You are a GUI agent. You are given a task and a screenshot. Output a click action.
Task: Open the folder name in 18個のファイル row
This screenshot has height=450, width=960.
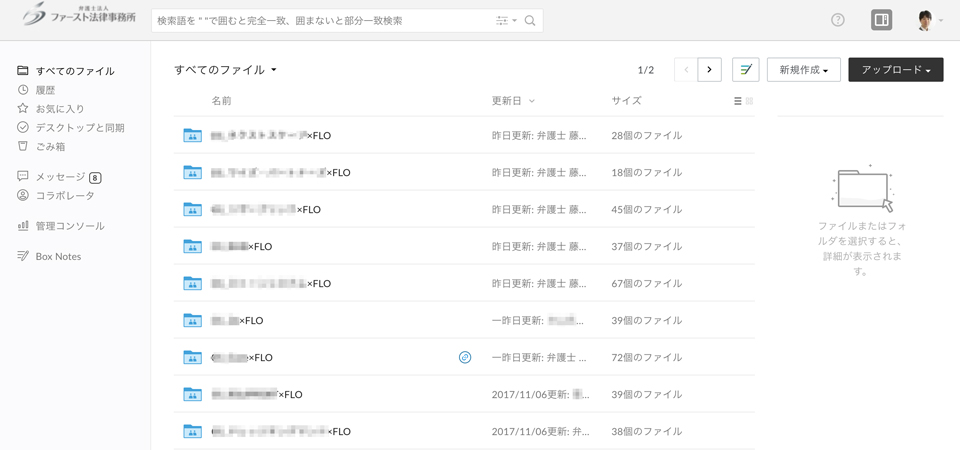pos(281,173)
